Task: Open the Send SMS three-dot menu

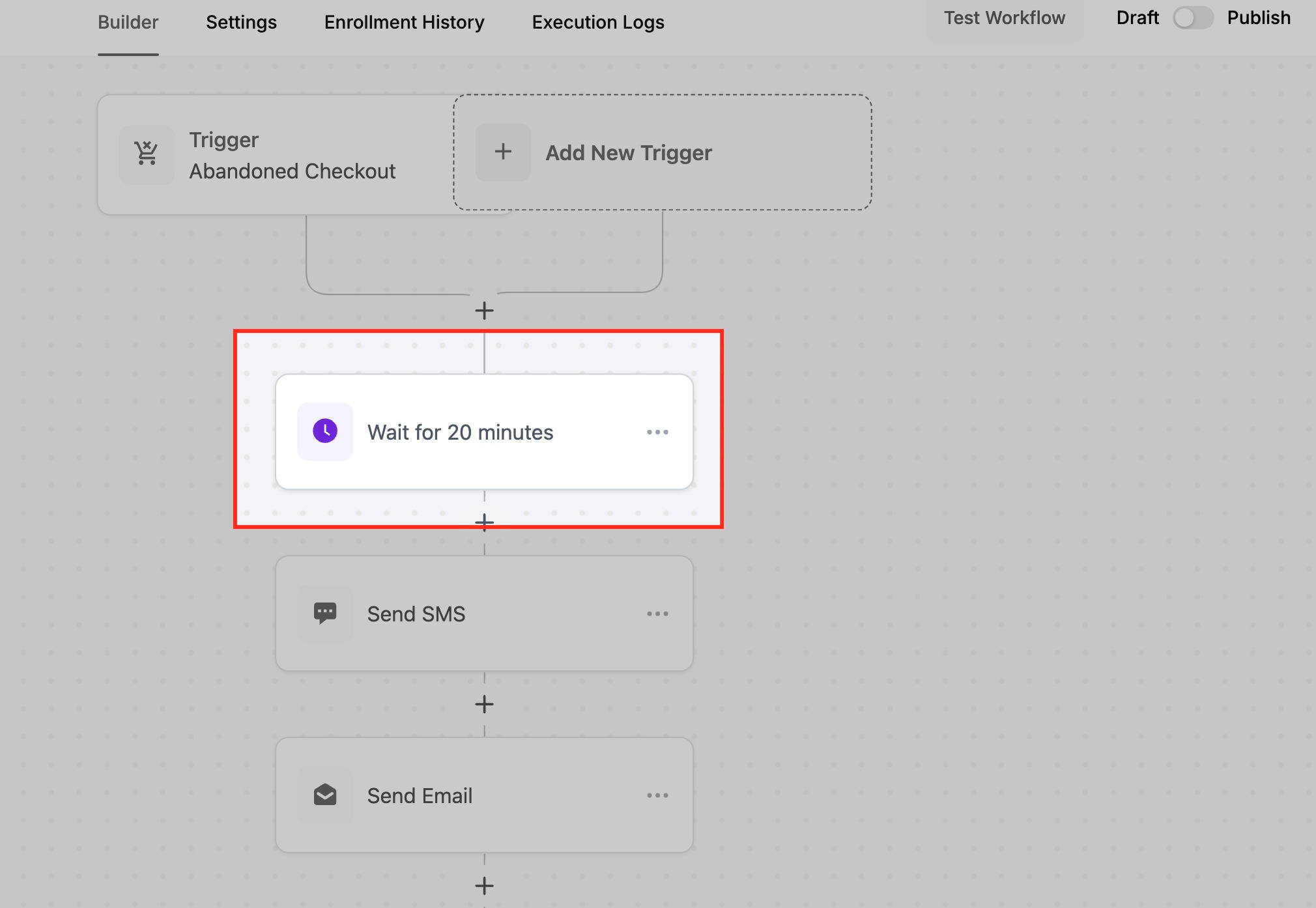Action: tap(657, 614)
